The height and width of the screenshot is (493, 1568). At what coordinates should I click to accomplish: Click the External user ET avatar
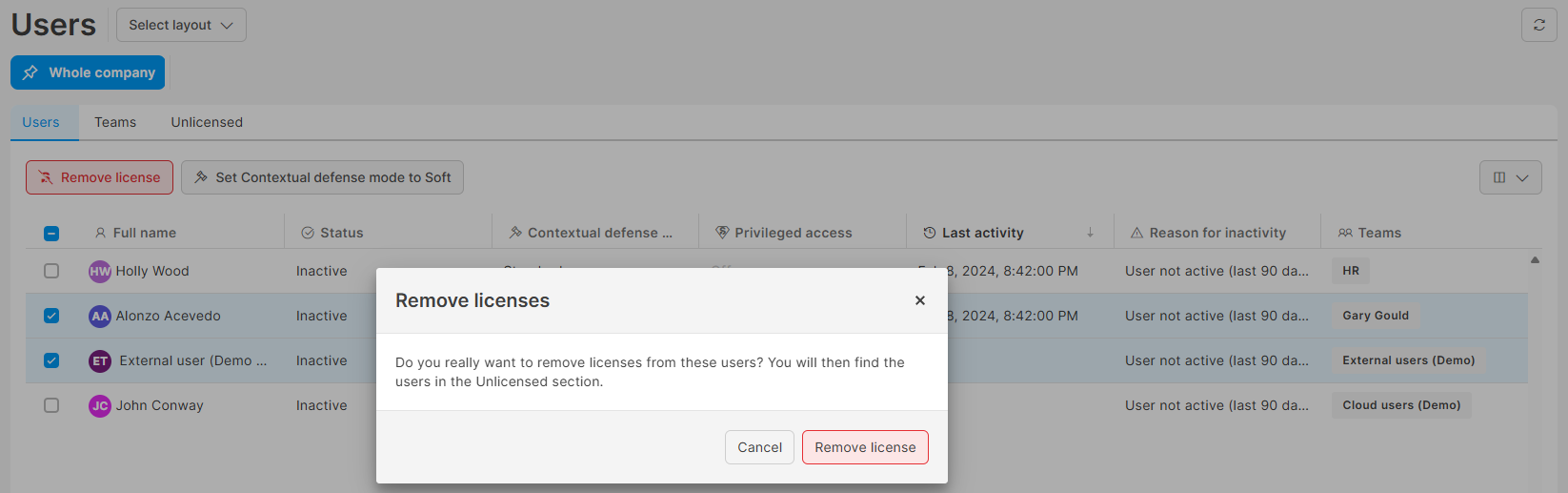coord(100,360)
